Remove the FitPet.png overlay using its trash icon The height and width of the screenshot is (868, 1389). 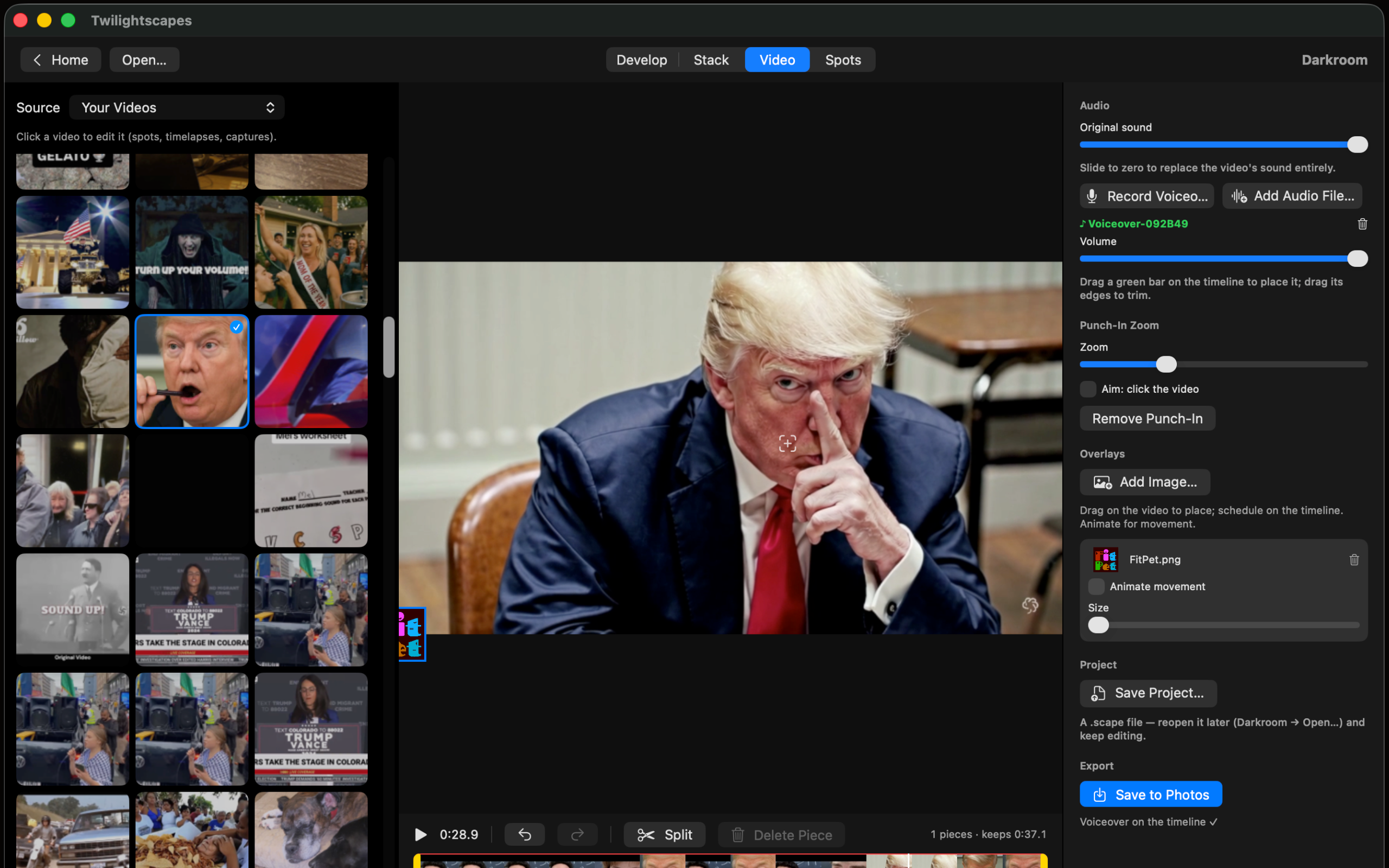[x=1355, y=559]
